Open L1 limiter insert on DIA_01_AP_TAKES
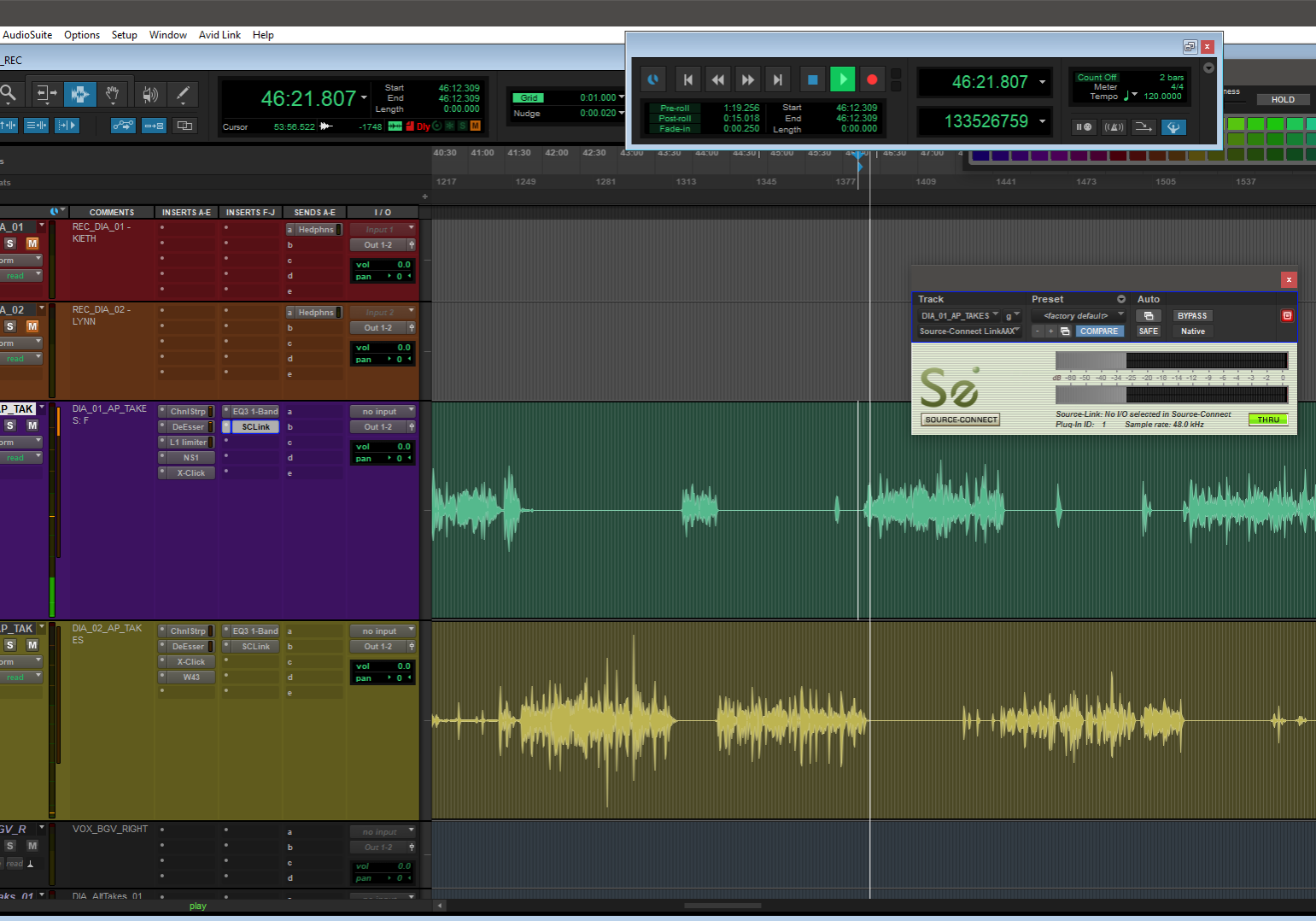The height and width of the screenshot is (921, 1316). pos(186,443)
